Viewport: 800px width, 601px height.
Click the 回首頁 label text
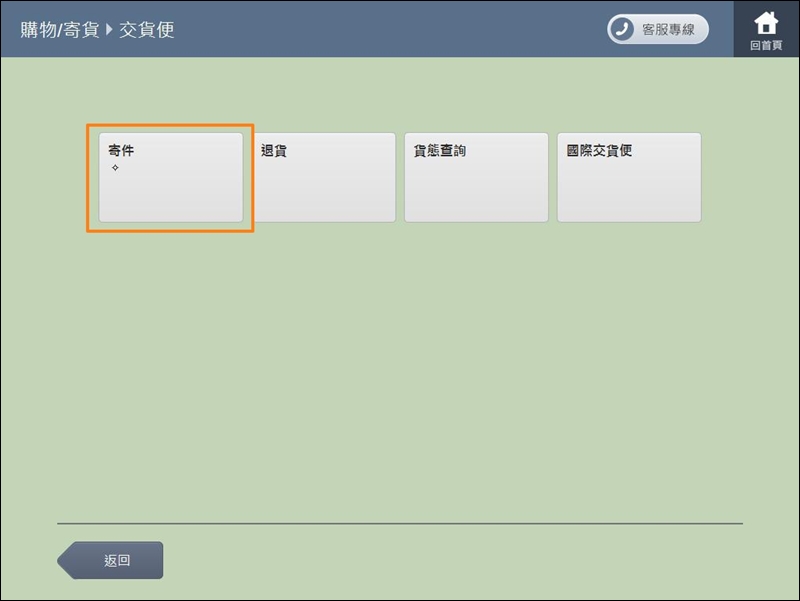(766, 46)
